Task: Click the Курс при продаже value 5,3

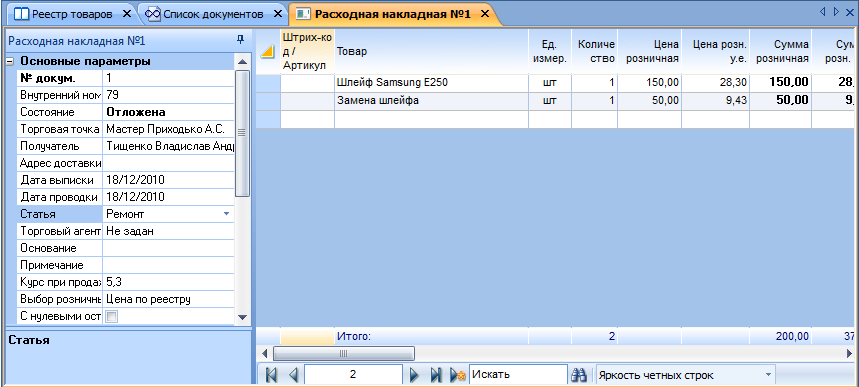Action: pos(168,282)
